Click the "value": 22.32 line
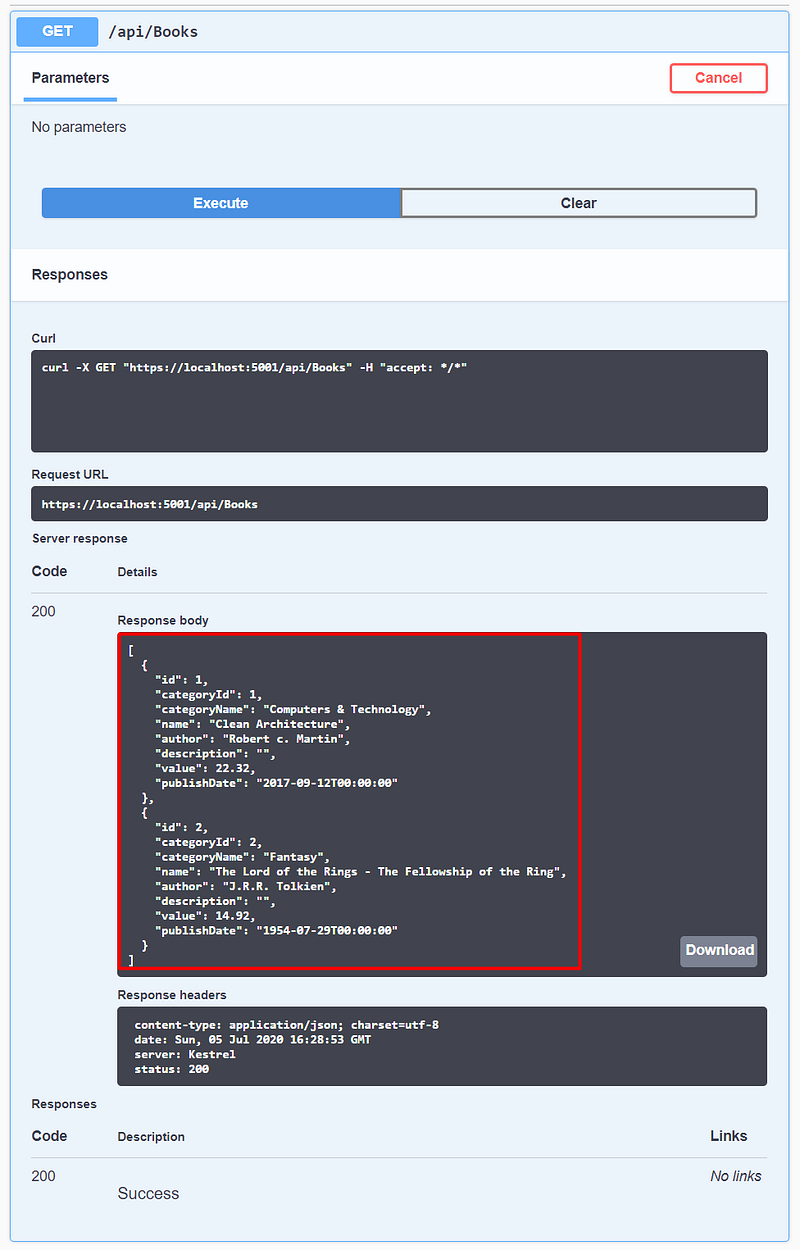 point(205,768)
